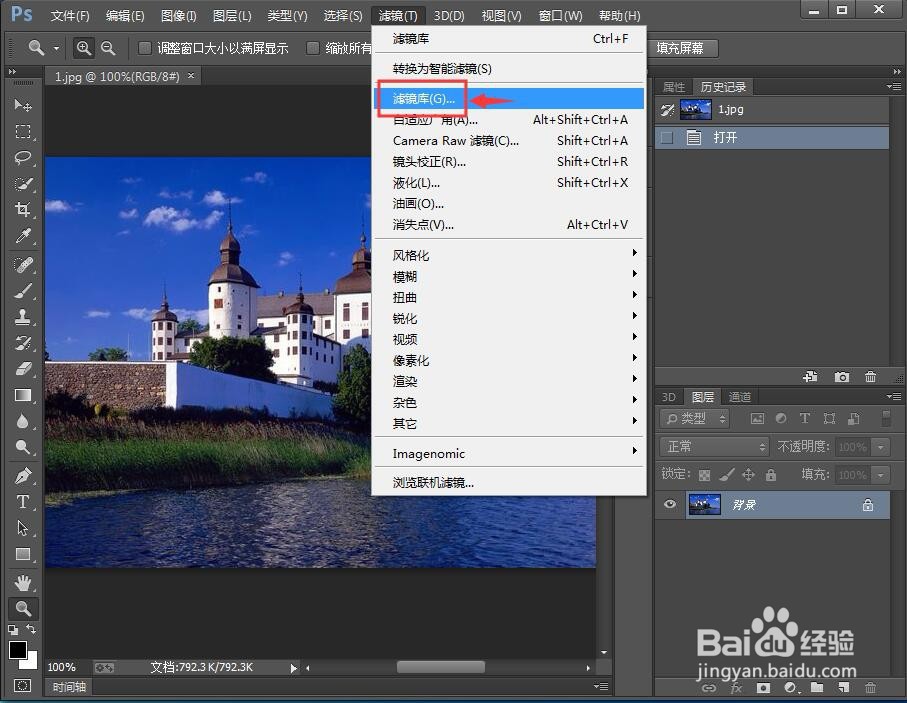
Task: Select the Horizontal Type tool
Action: pyautogui.click(x=23, y=502)
